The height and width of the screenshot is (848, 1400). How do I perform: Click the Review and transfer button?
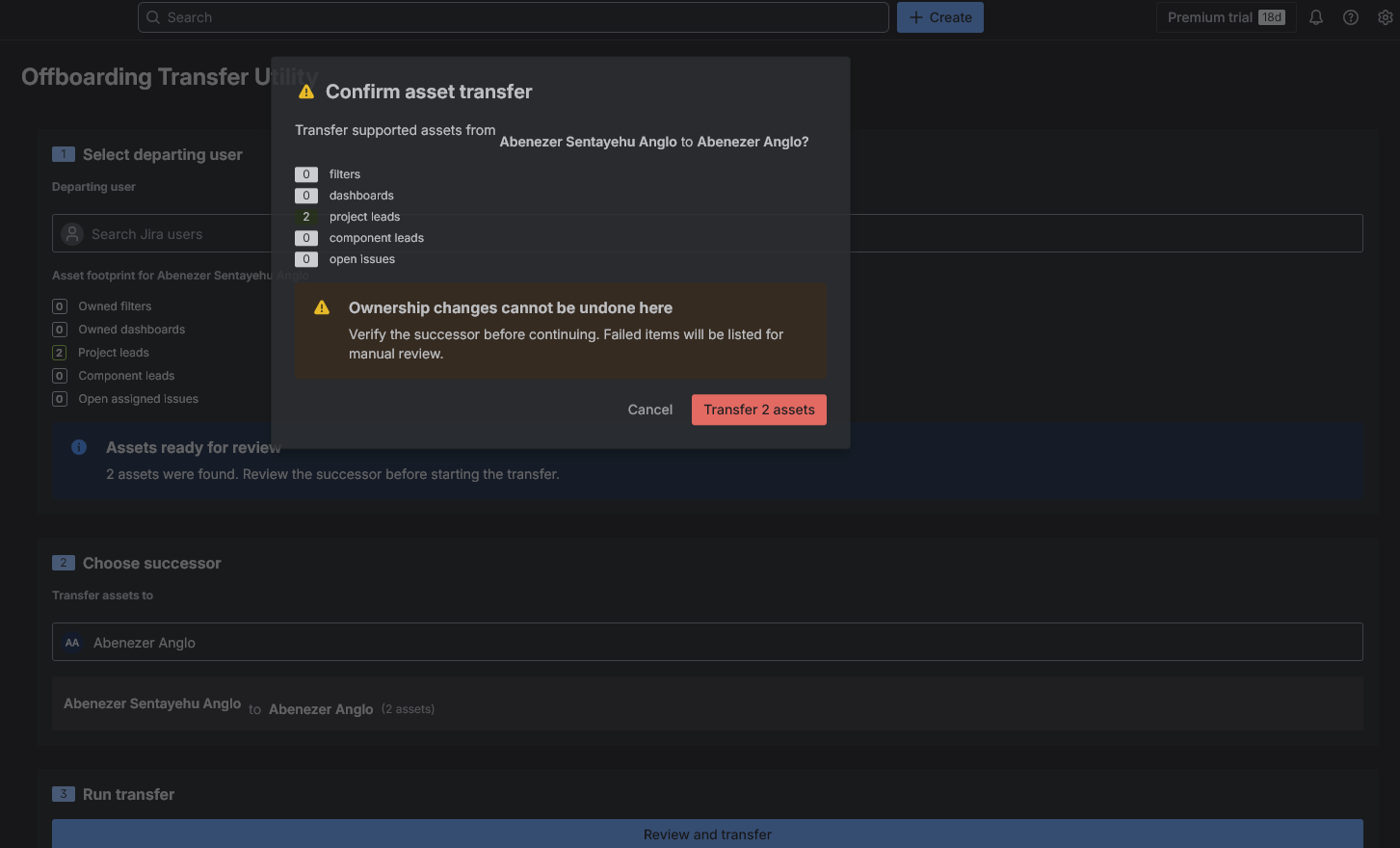(707, 835)
